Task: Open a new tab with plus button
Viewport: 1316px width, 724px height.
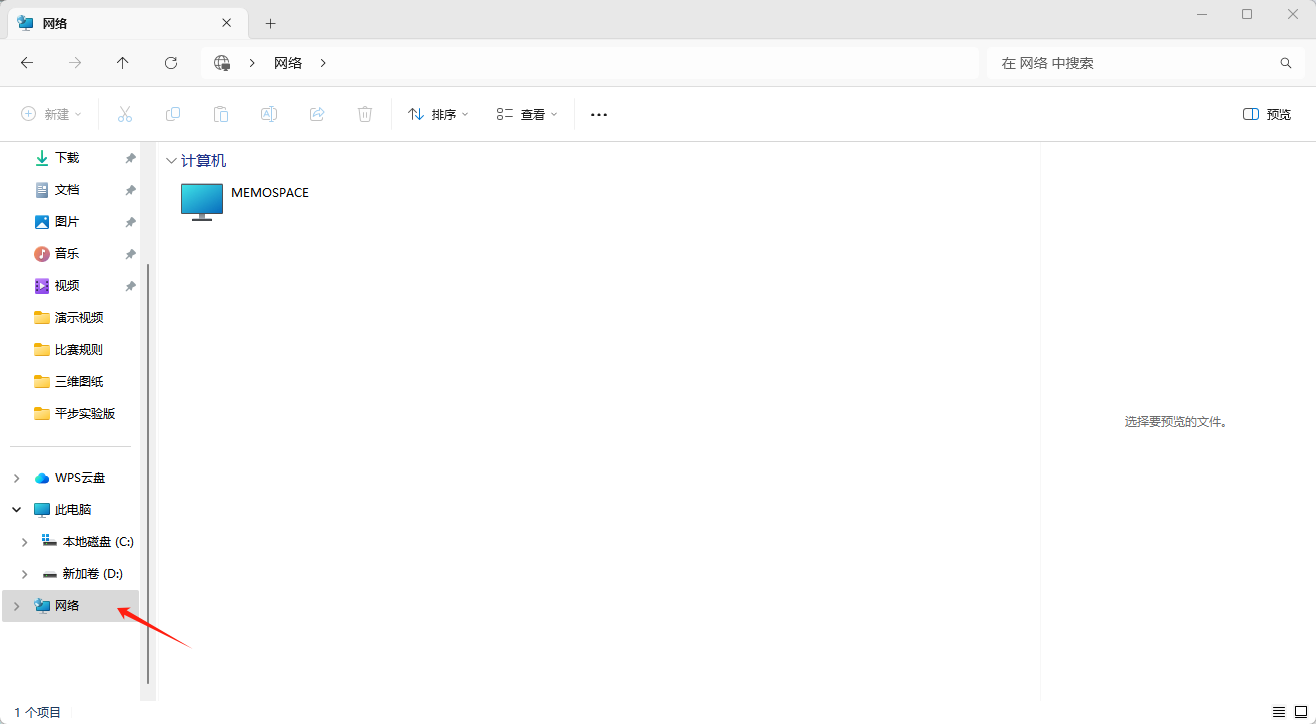Action: tap(270, 23)
